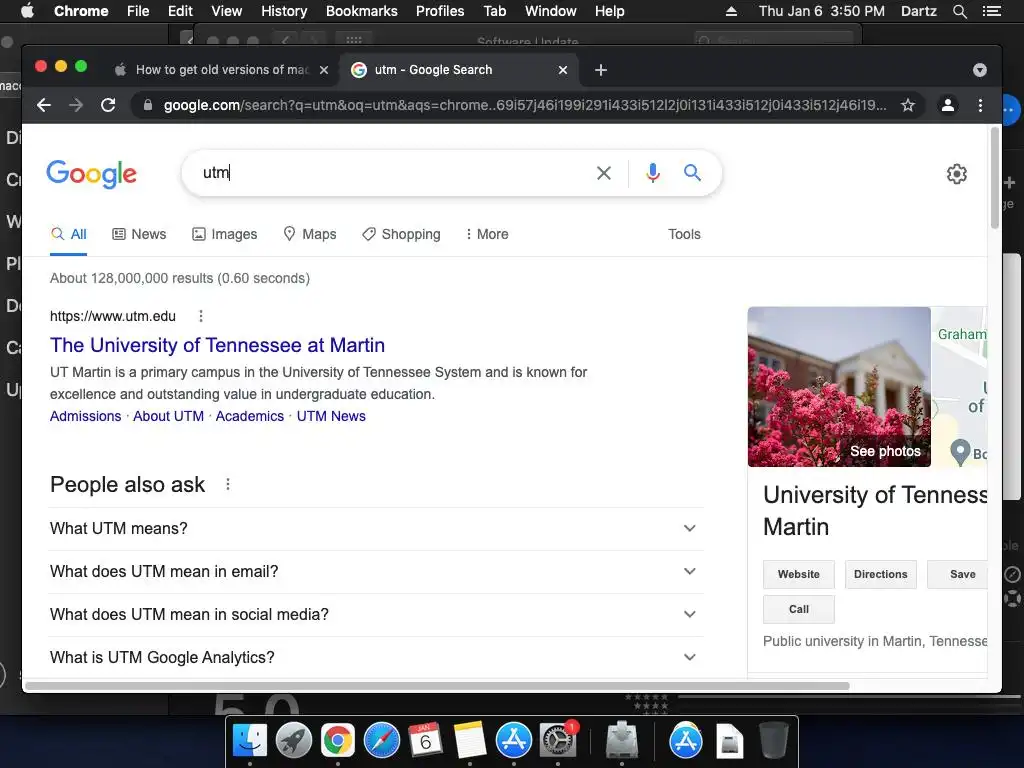The height and width of the screenshot is (768, 1024).
Task: Expand 'What does UTM mean in social media?'
Action: [x=376, y=615]
